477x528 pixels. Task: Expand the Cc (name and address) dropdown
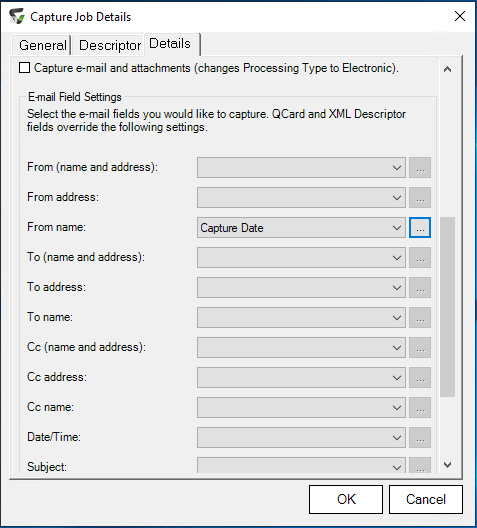click(301, 348)
